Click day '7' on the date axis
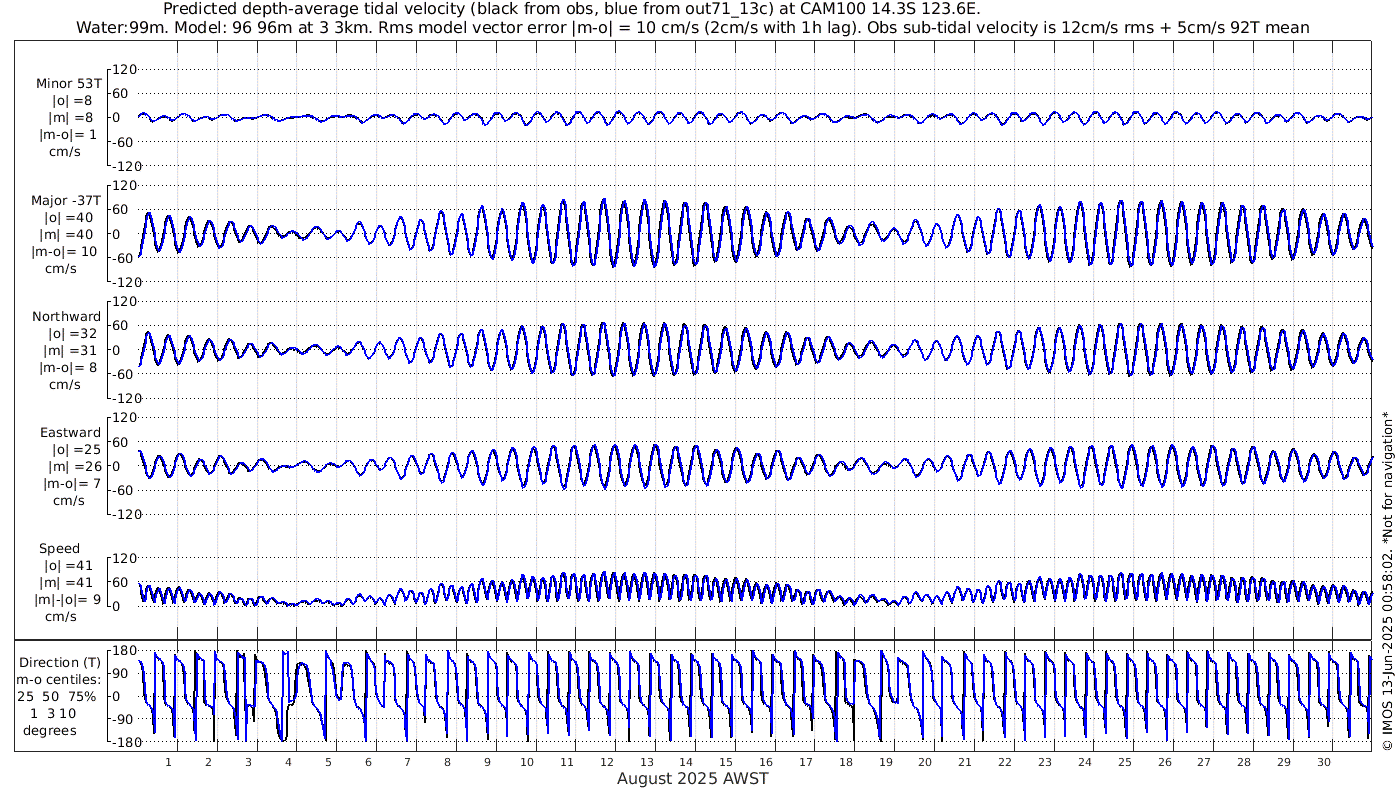 [x=408, y=762]
